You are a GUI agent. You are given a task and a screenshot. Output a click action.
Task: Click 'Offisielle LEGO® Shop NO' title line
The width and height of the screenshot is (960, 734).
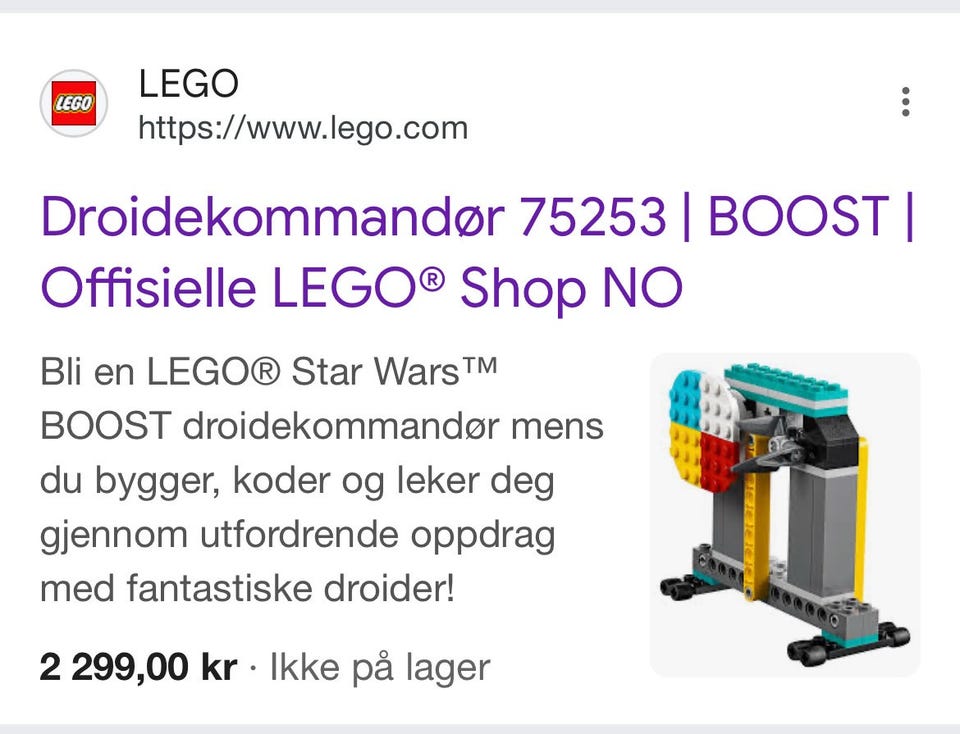point(361,287)
